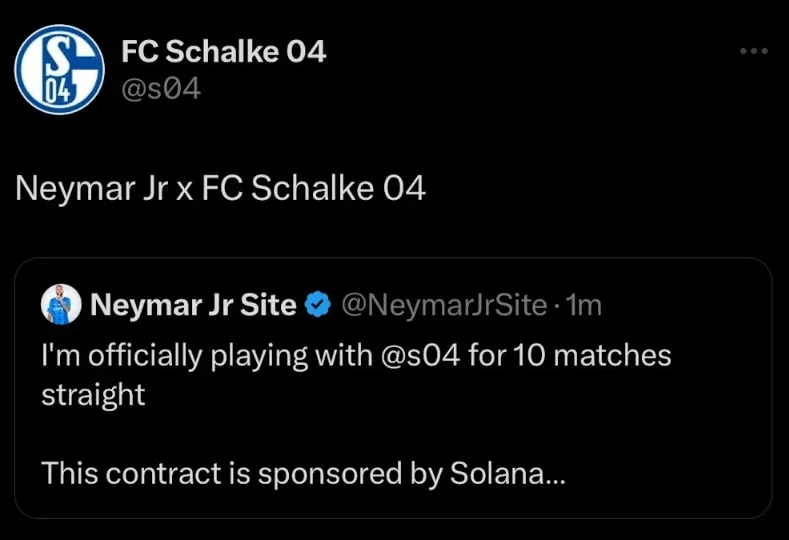
Task: Open the @NeymarJrSite handle
Action: tap(444, 305)
